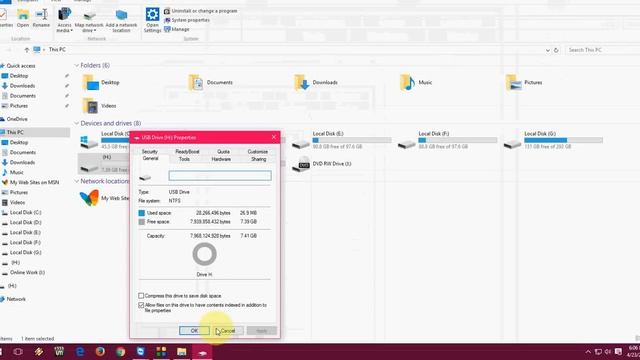Expand the address bar history dropdown
The image size is (640, 360).
click(x=547, y=50)
